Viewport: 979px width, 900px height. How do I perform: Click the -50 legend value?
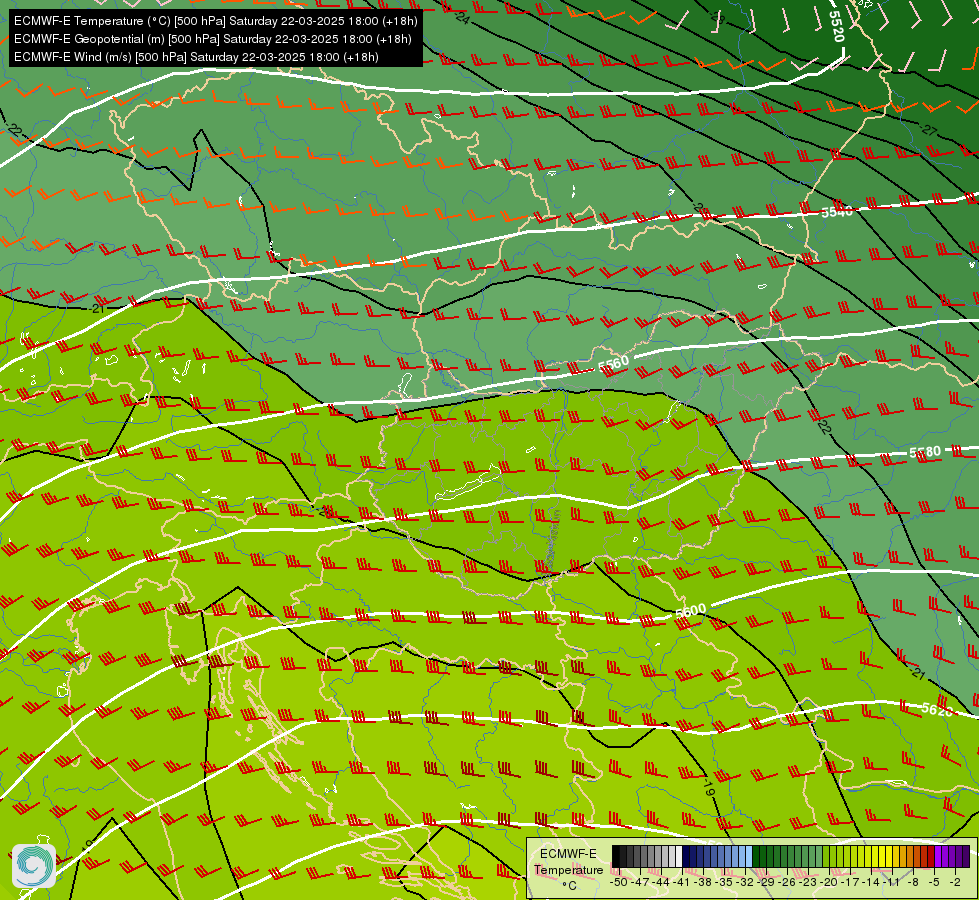click(618, 882)
